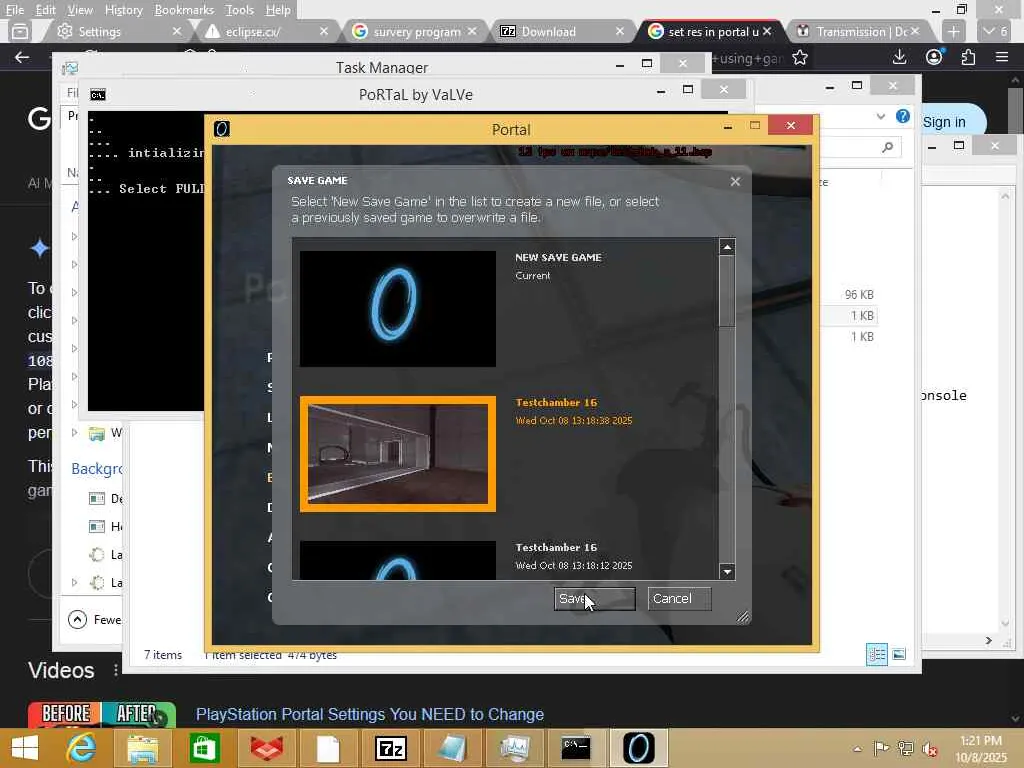Click the save list scrollbar thumb
Viewport: 1024px width, 768px height.
tap(727, 291)
